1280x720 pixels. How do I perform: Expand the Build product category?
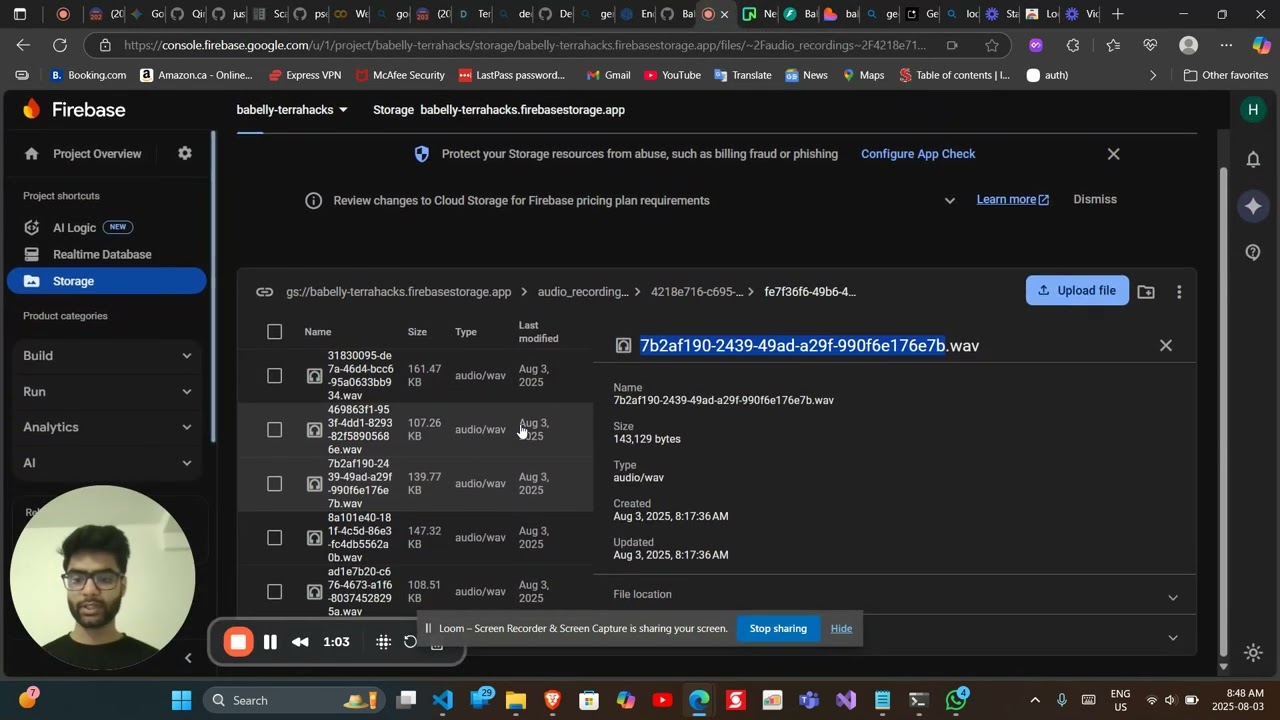(107, 356)
